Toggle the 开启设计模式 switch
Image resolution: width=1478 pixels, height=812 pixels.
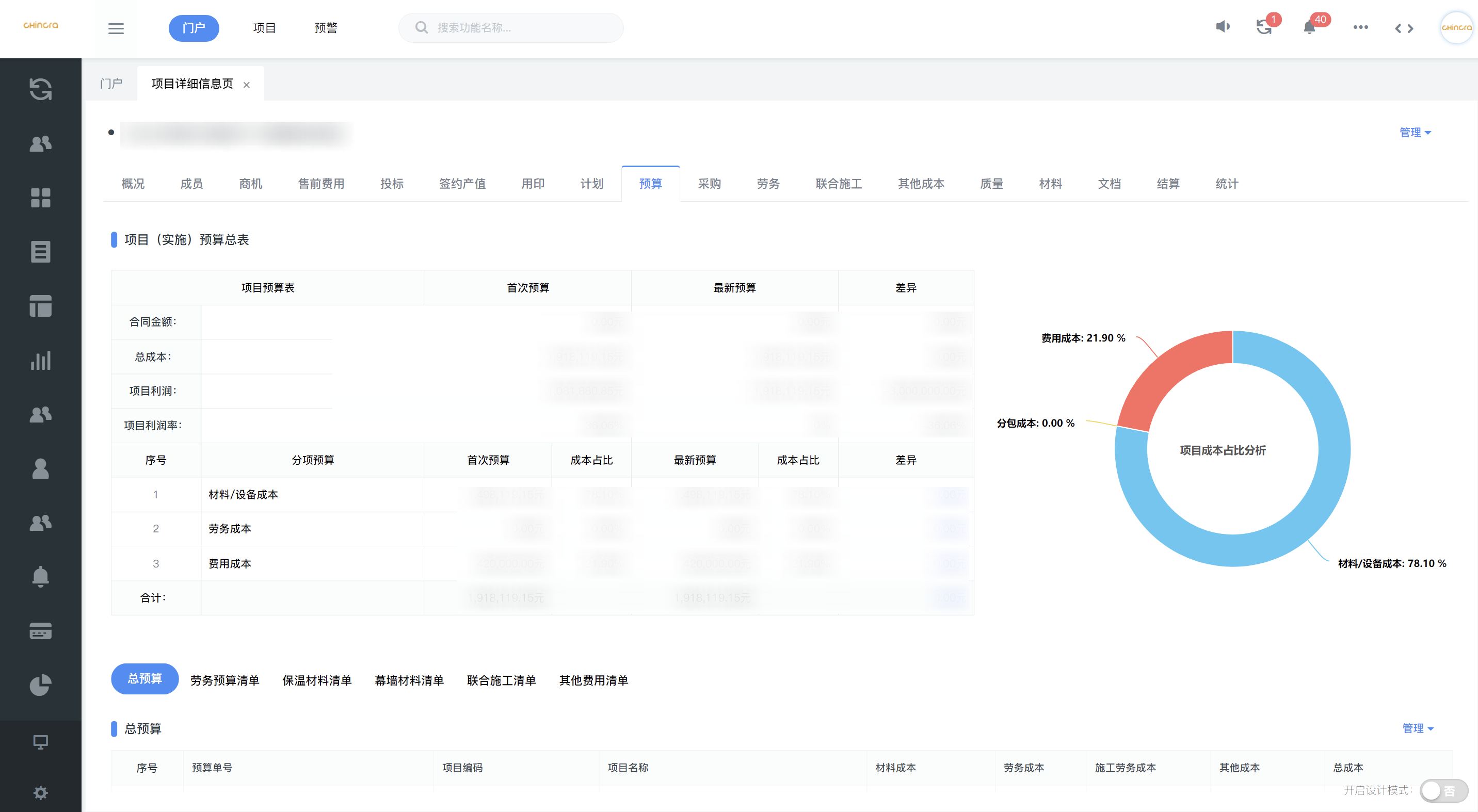[x=1443, y=791]
